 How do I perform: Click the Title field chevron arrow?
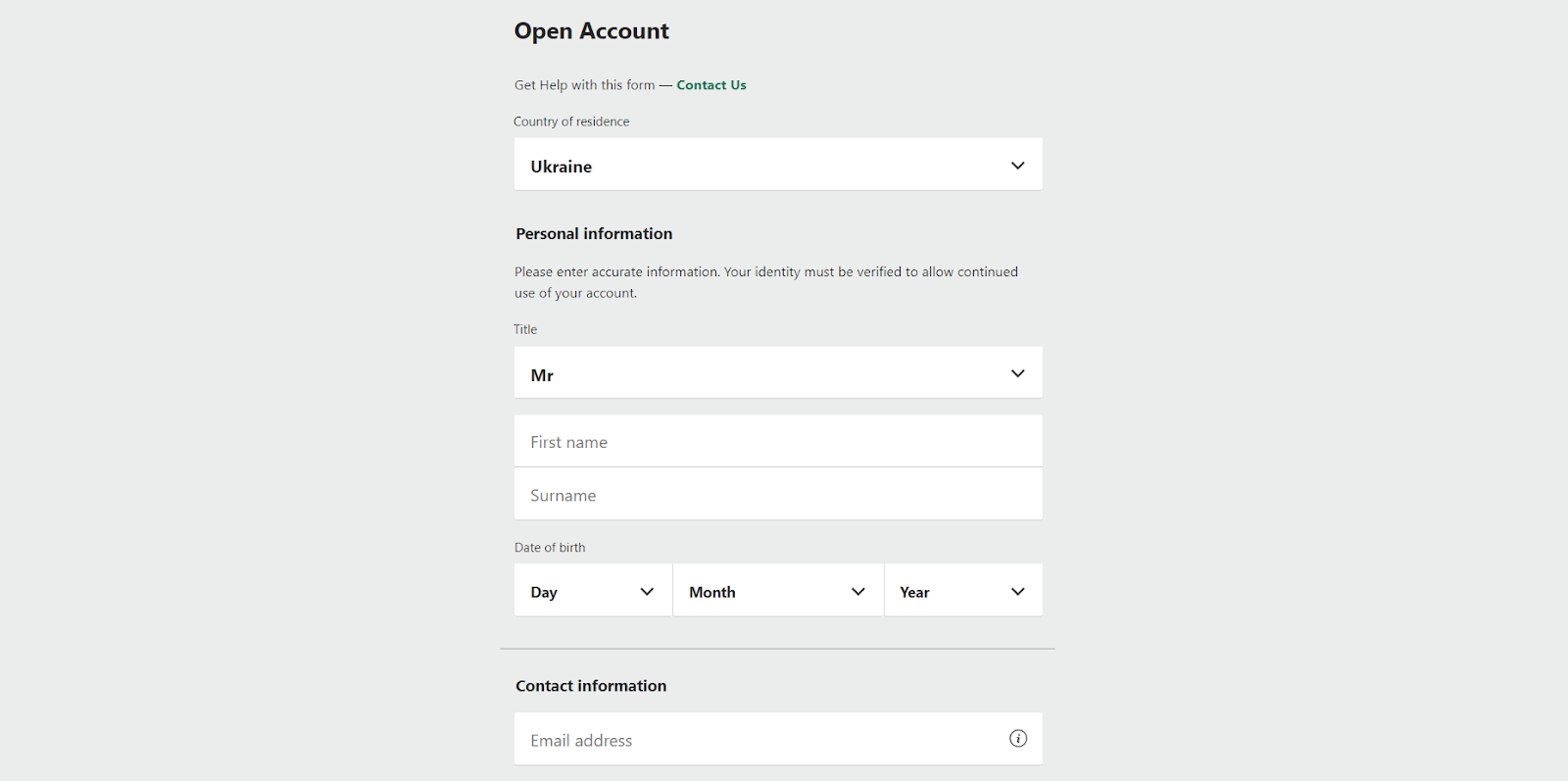[1018, 373]
